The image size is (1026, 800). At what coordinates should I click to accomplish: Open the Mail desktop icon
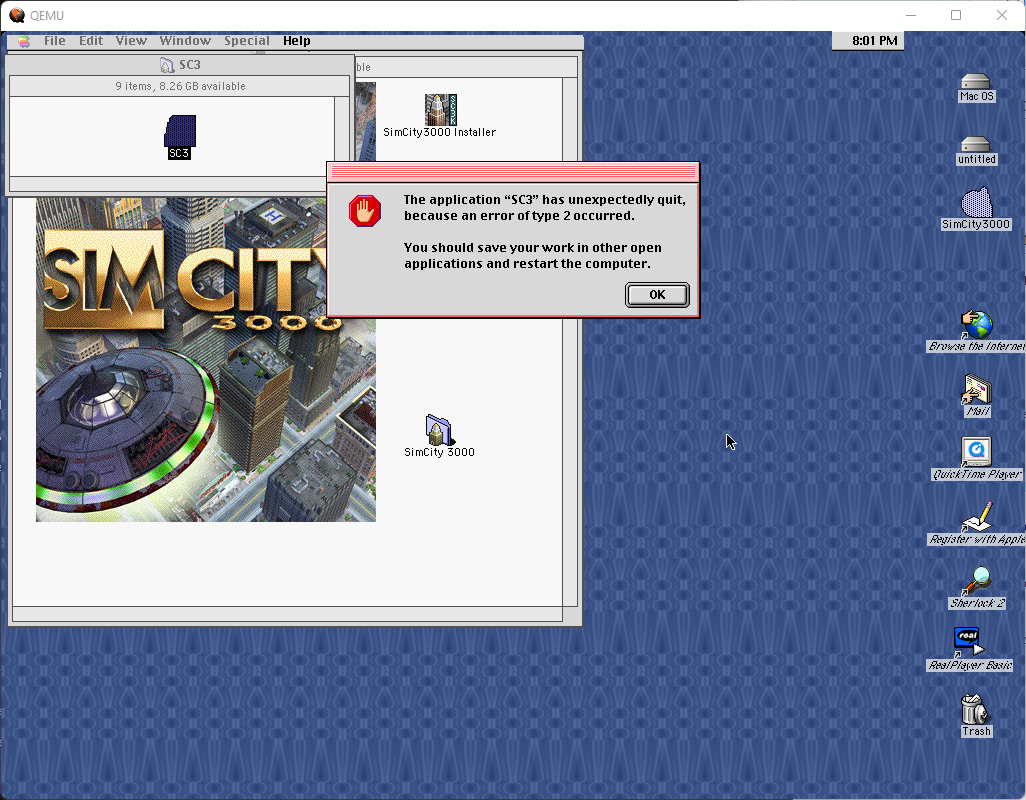[x=976, y=390]
